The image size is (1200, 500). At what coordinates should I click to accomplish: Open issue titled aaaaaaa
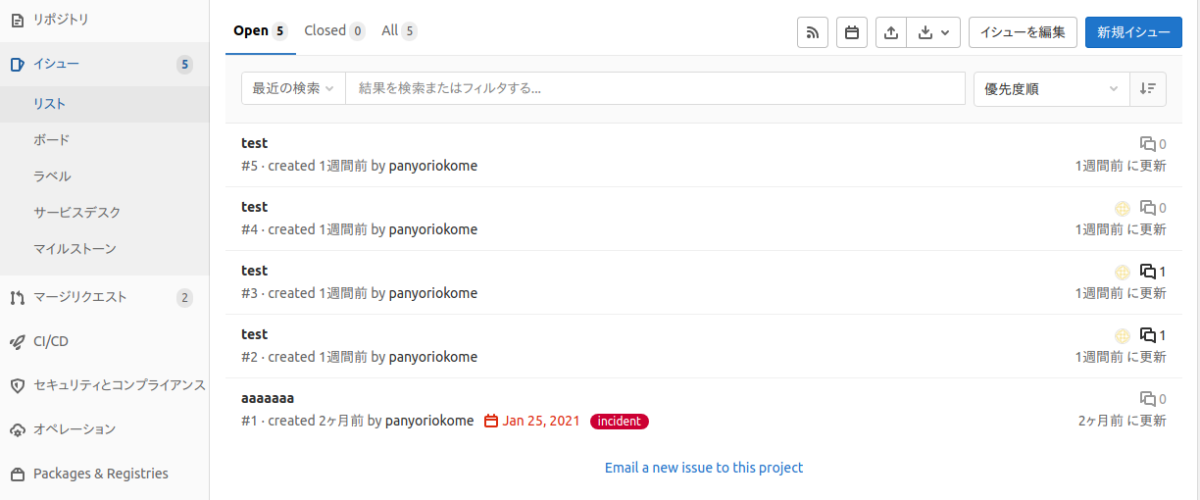coord(267,398)
